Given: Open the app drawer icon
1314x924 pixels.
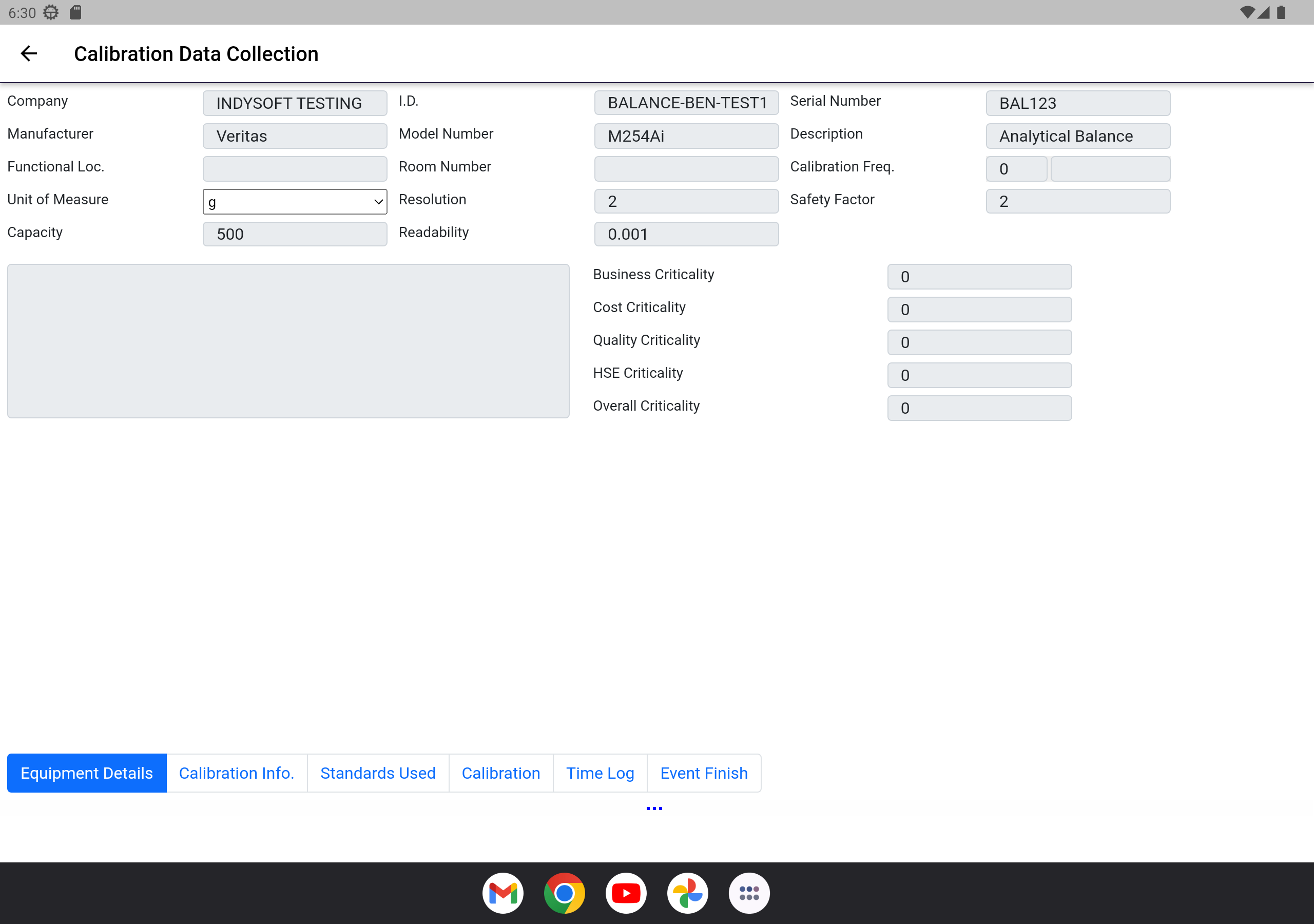Looking at the screenshot, I should tap(748, 893).
